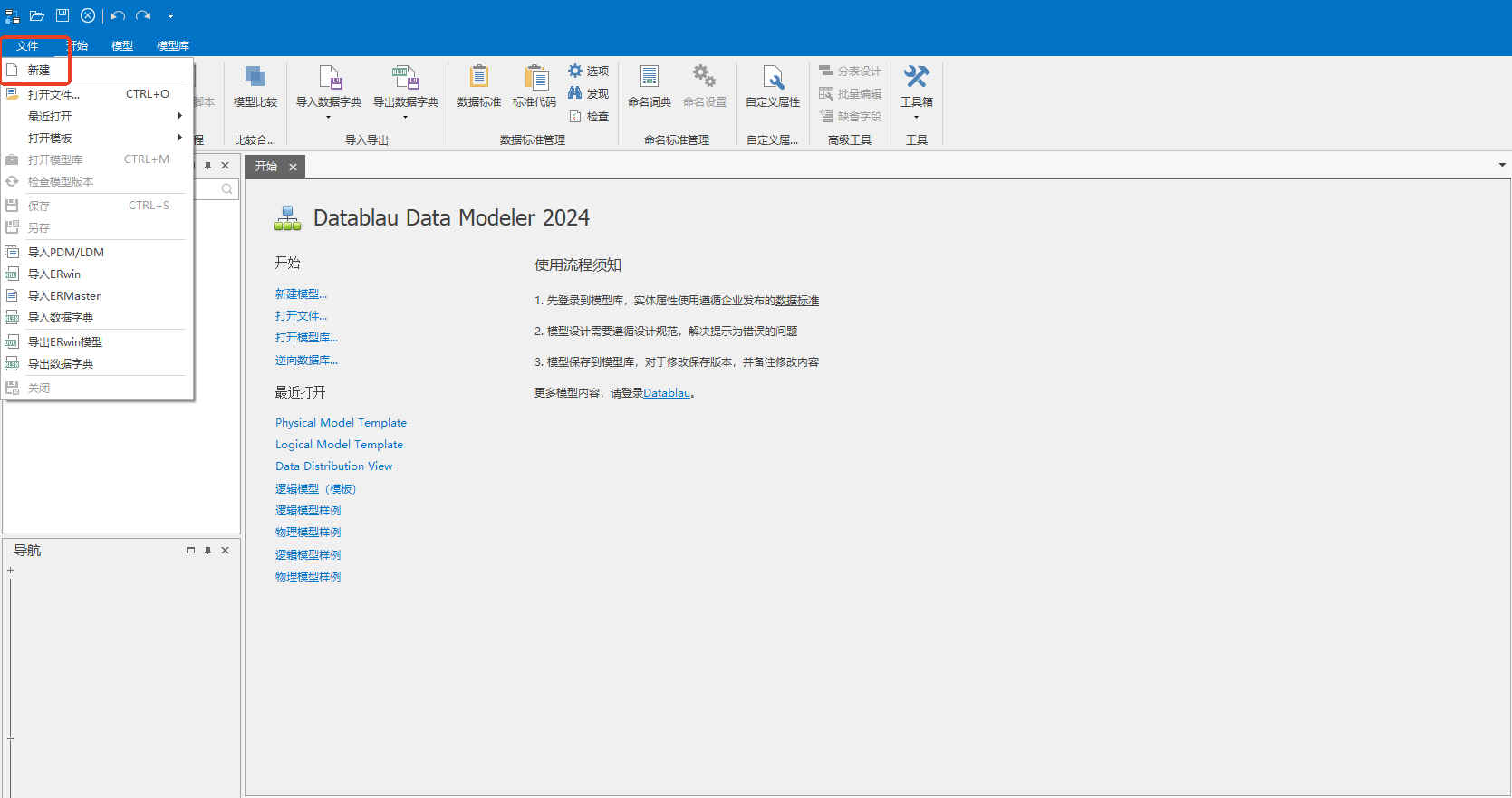Viewport: 1512px width, 798px height.
Task: Choose 导入数据字典 in the File menu list
Action: [98, 317]
